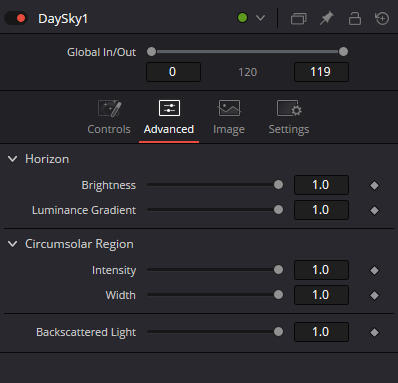Add keyframe for Luminance Gradient

click(x=374, y=210)
